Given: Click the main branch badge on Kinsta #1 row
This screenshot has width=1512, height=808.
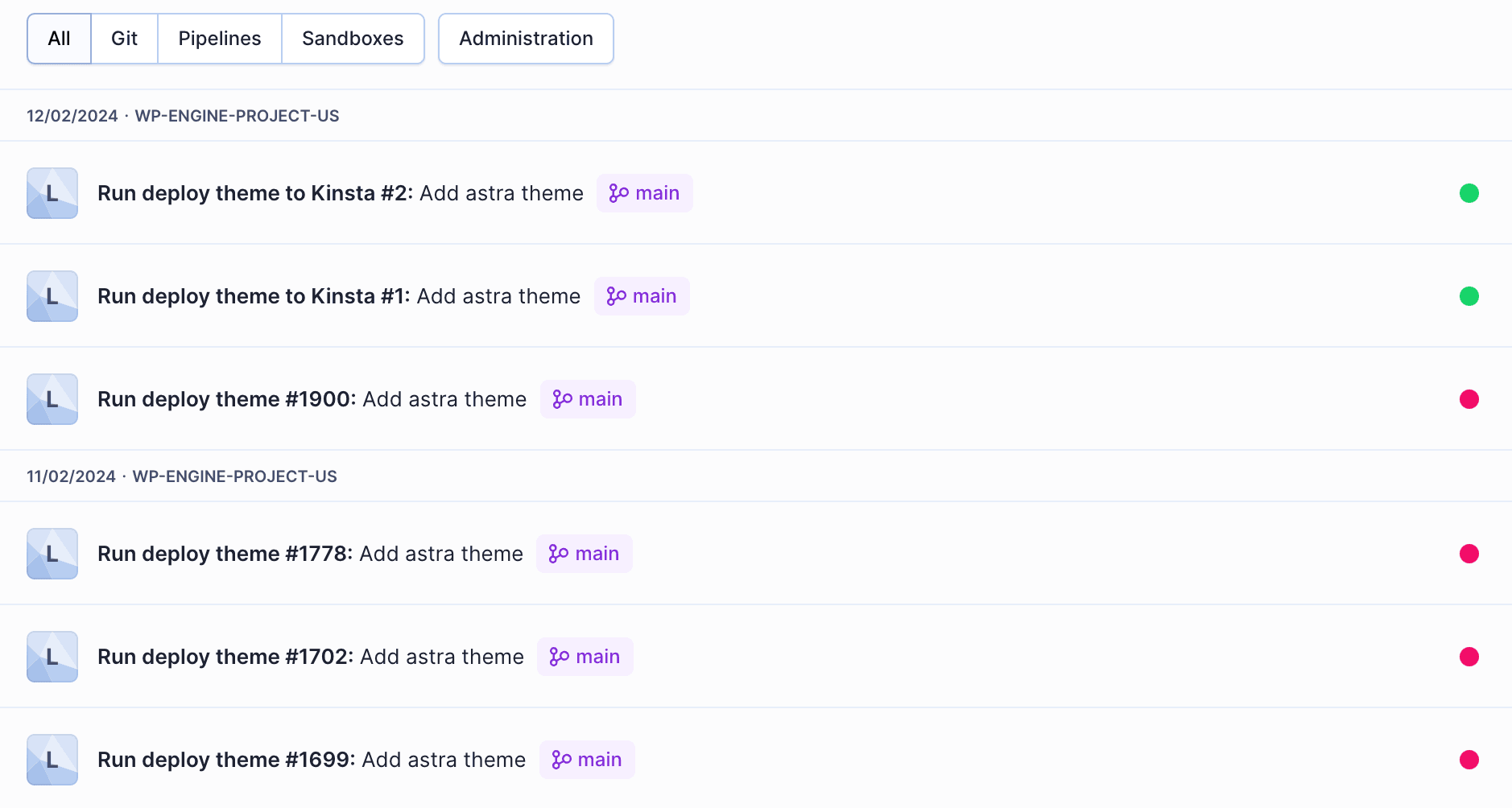Looking at the screenshot, I should [x=642, y=295].
